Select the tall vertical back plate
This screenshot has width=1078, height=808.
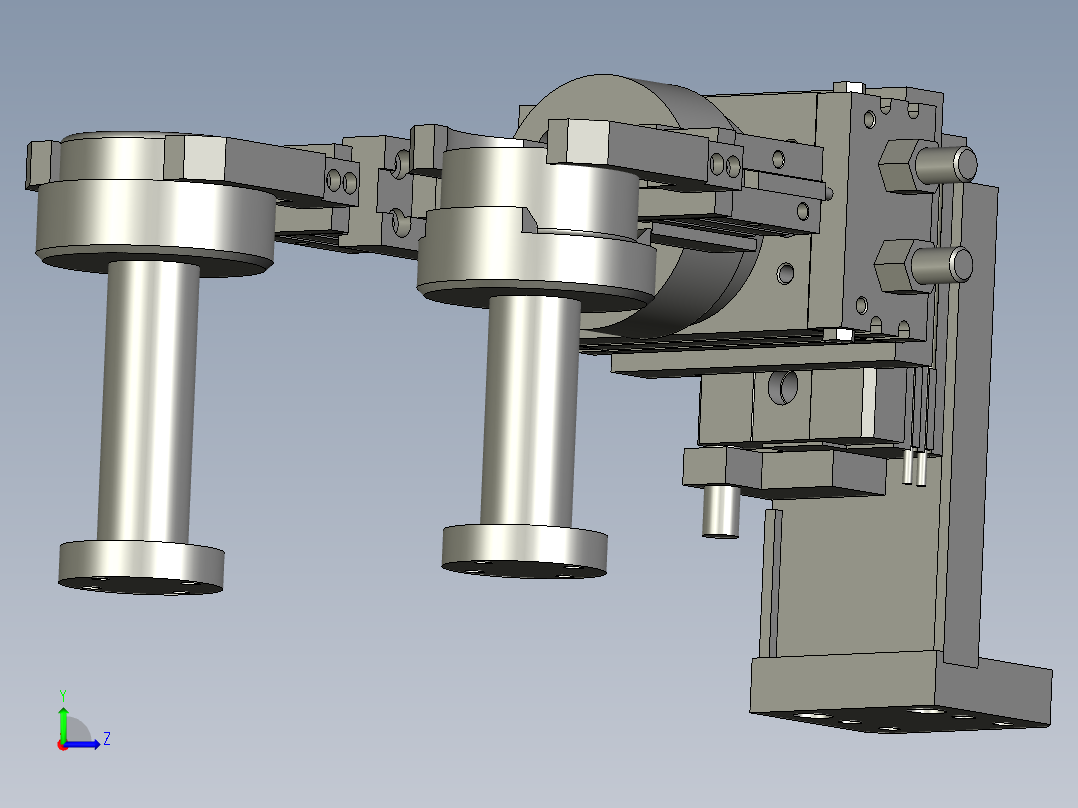[969, 426]
